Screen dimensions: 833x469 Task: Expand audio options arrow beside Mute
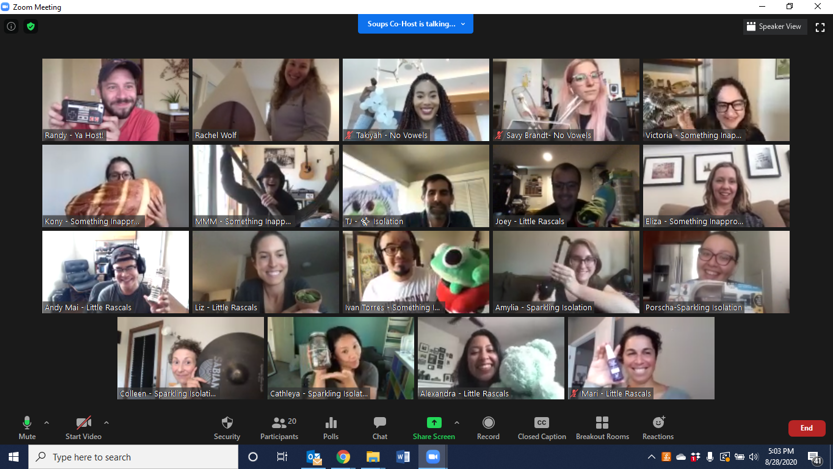47,423
